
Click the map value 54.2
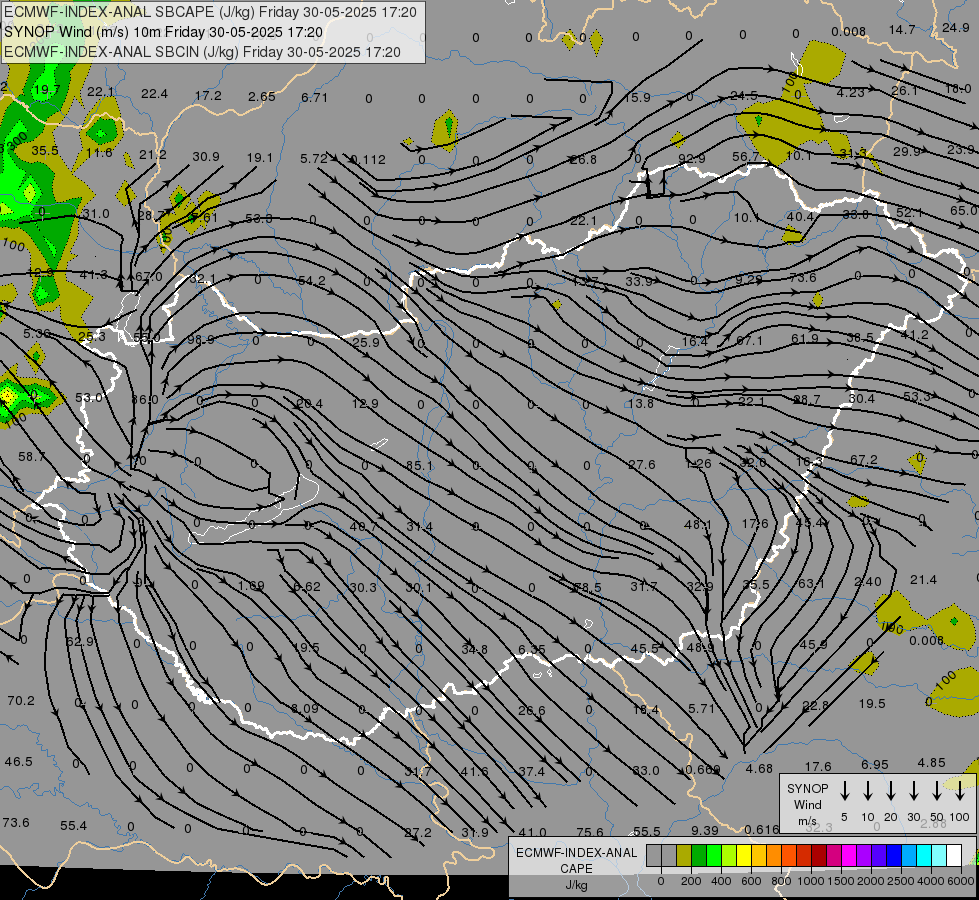(x=312, y=280)
